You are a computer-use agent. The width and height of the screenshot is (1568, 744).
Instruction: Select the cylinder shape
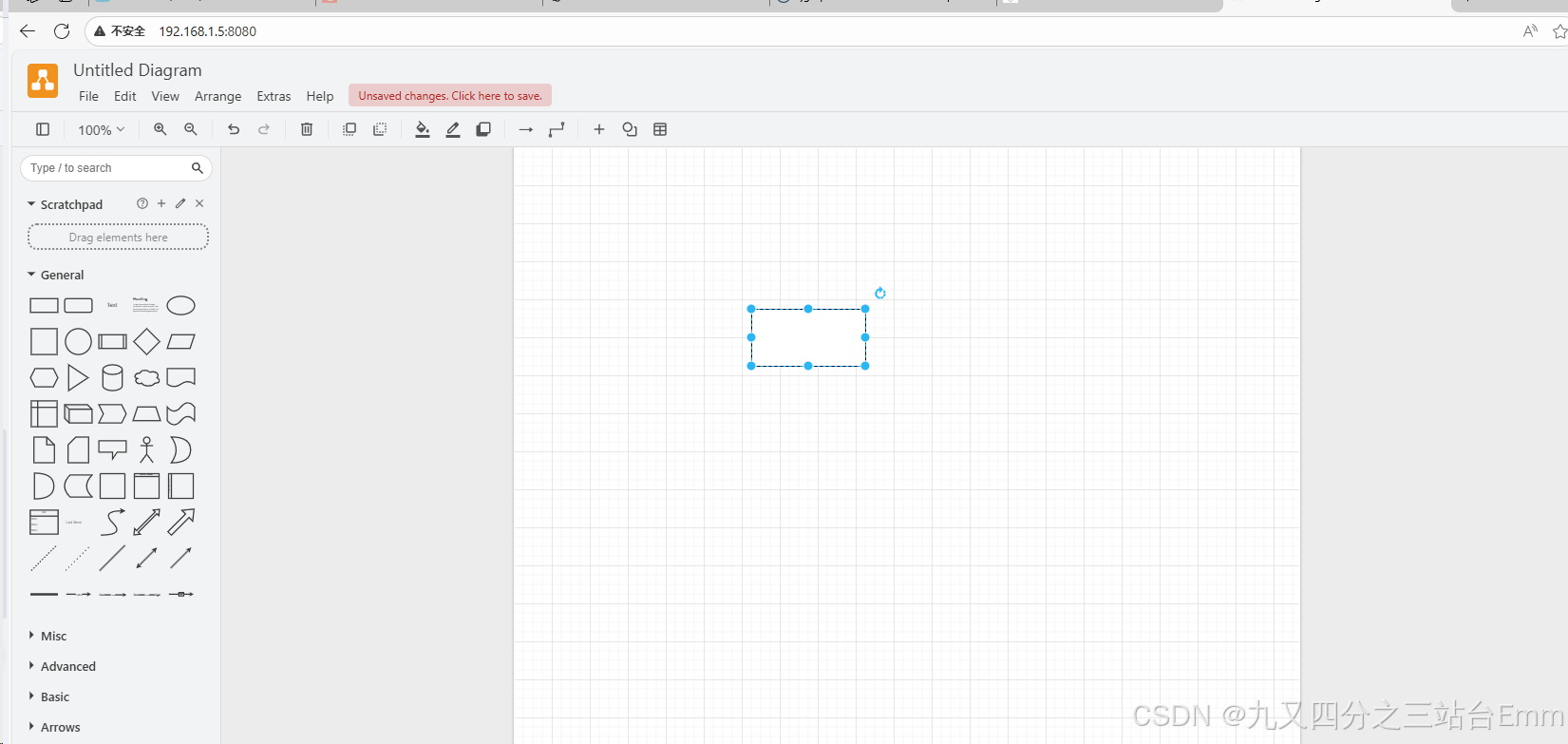[x=112, y=377]
